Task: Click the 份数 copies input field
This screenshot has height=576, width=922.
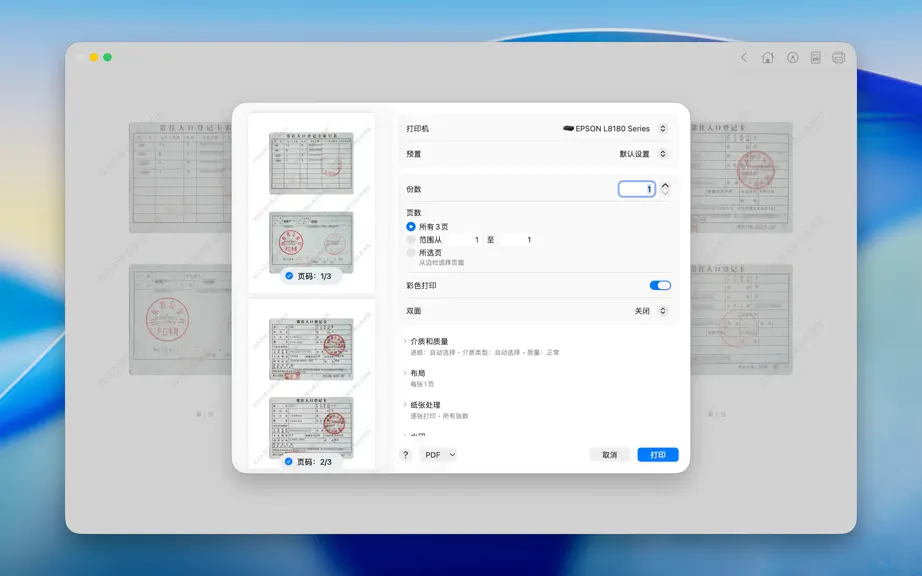Action: [x=637, y=189]
